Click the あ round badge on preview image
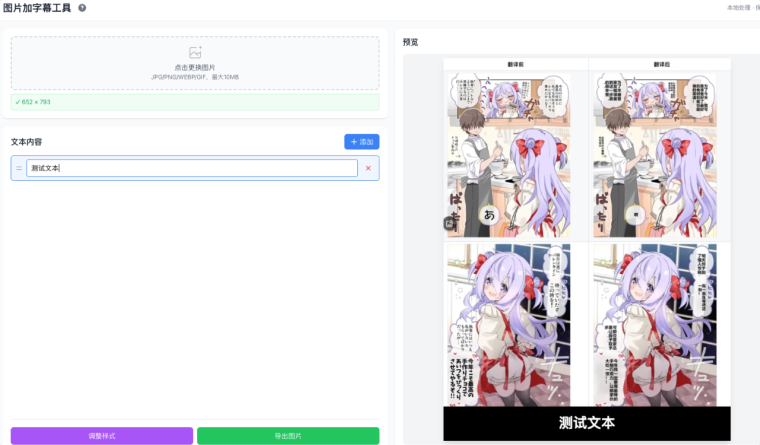Screen dimensions: 760x445 click(490, 214)
